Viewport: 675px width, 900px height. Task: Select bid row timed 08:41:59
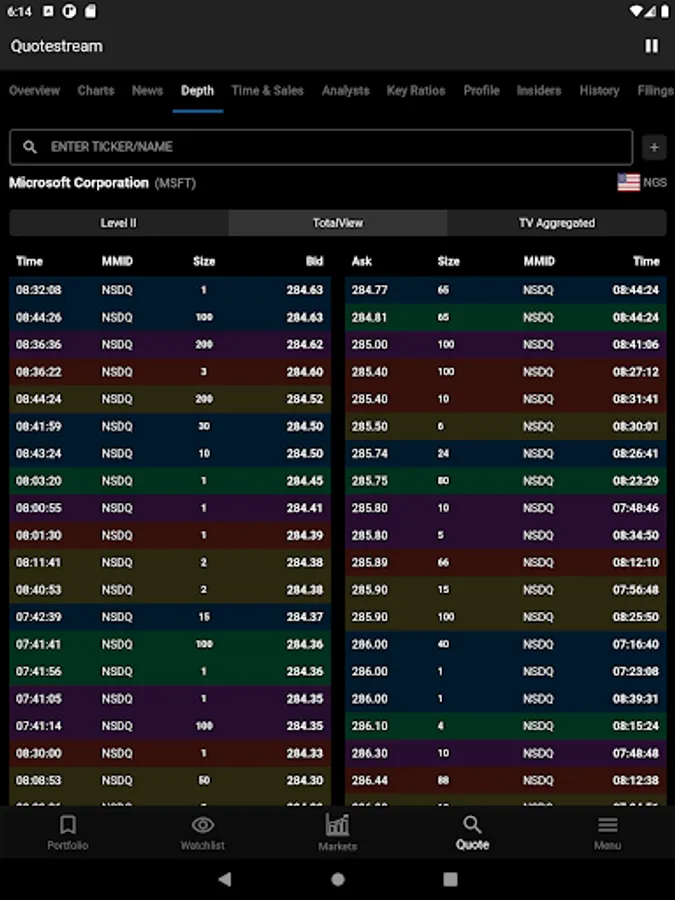[x=170, y=426]
